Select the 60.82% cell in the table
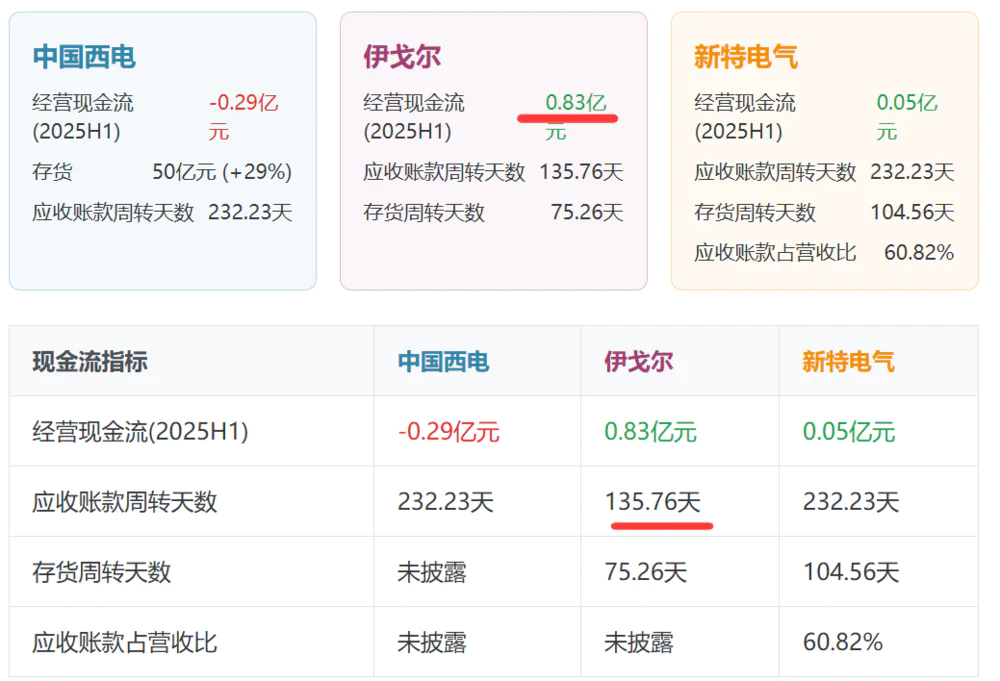This screenshot has width=1000, height=681. coord(842,642)
